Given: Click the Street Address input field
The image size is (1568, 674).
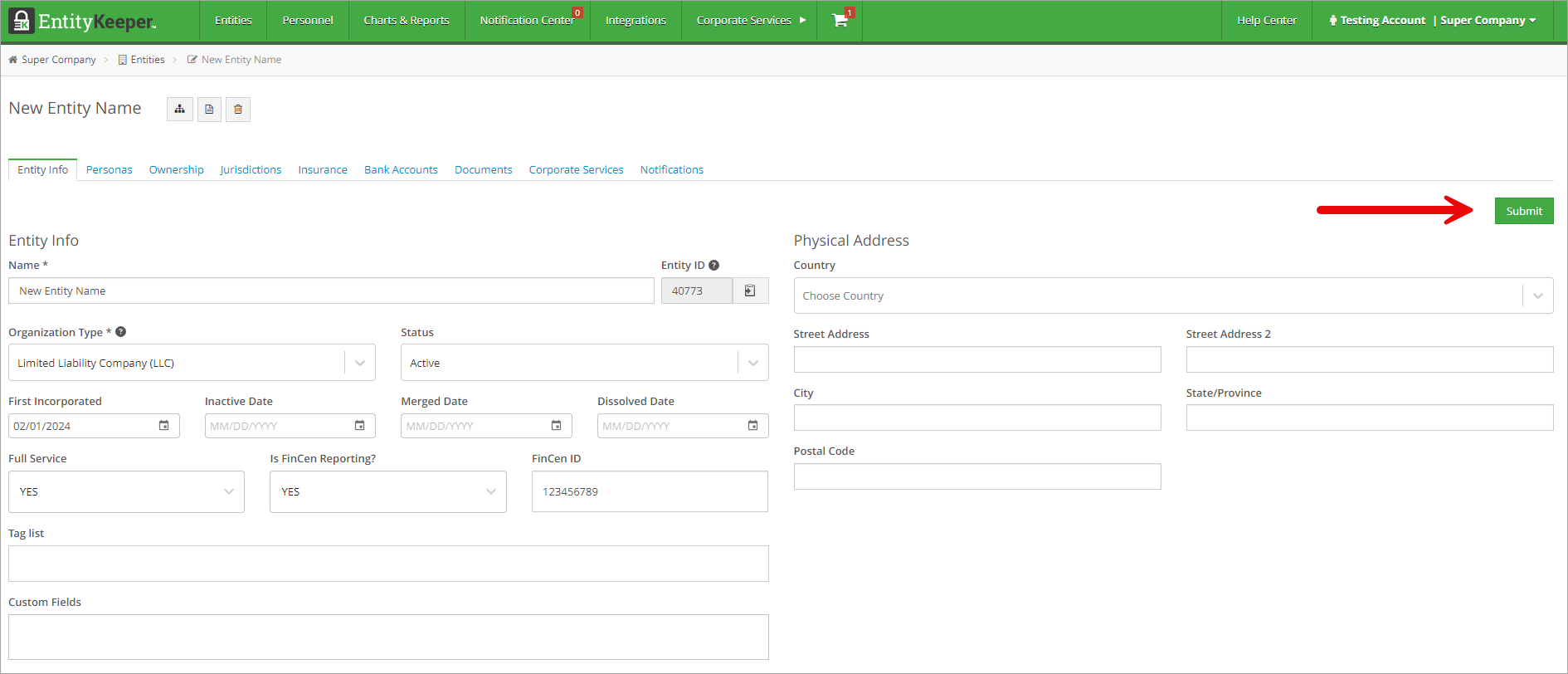Looking at the screenshot, I should [977, 359].
